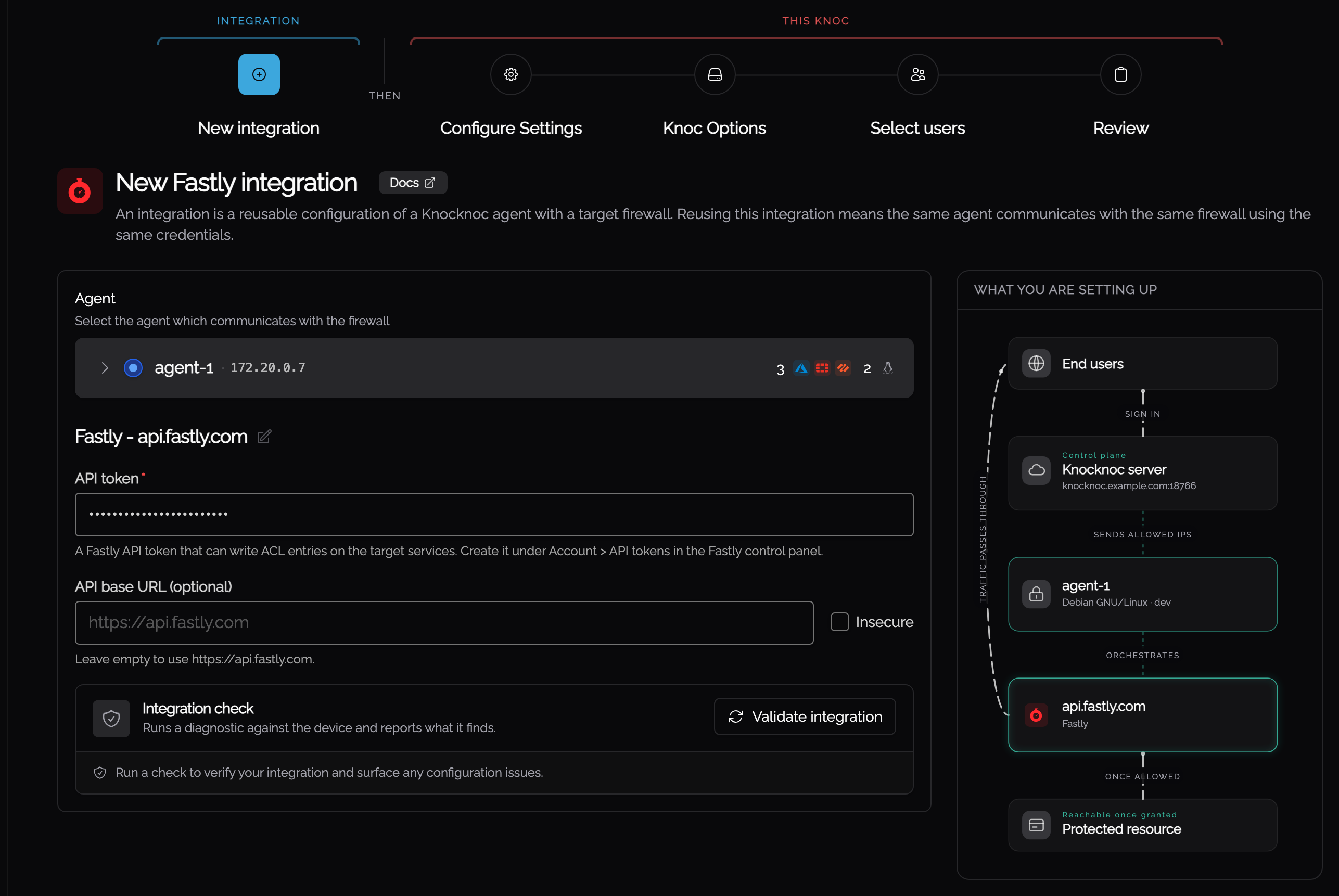Click the red firewall grid icon in the agent row
1339x896 pixels.
click(x=822, y=368)
